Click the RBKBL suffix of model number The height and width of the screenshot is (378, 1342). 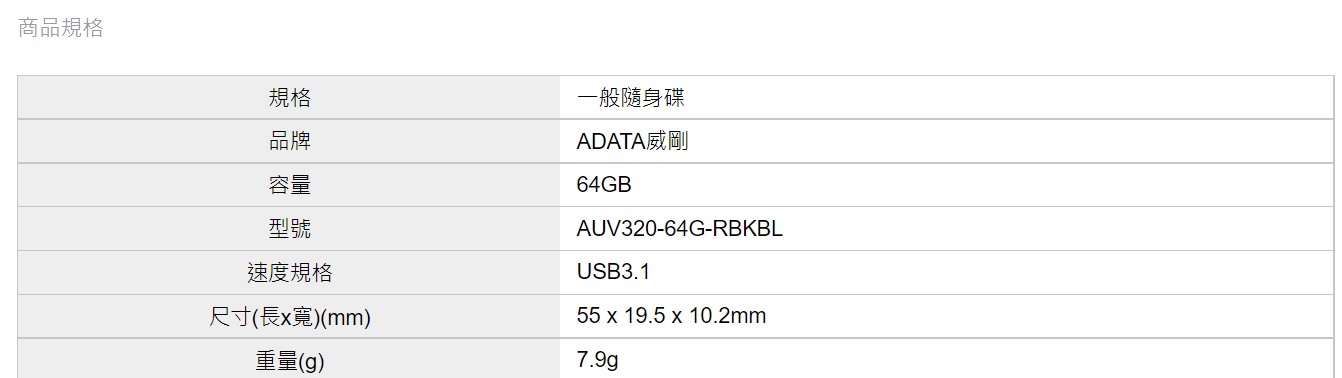(748, 229)
